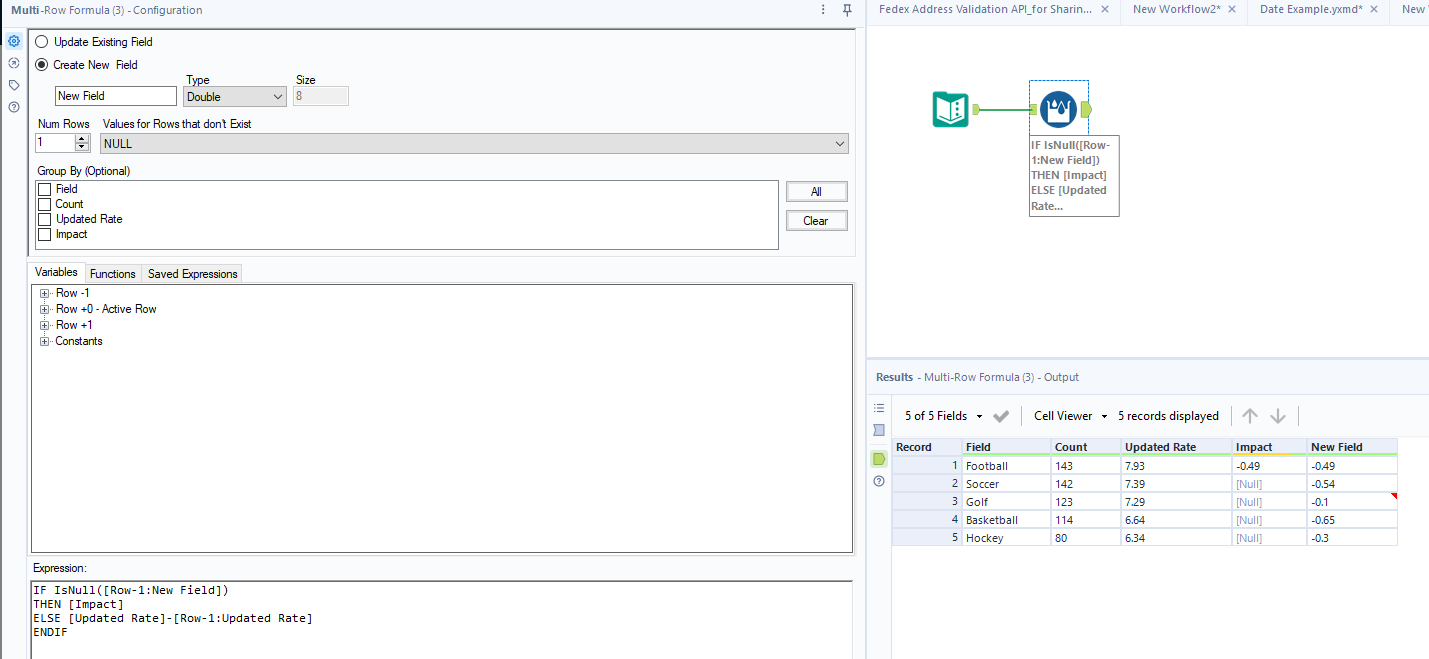This screenshot has height=659, width=1429.
Task: Pin the Configuration window using the pin icon
Action: (x=845, y=9)
